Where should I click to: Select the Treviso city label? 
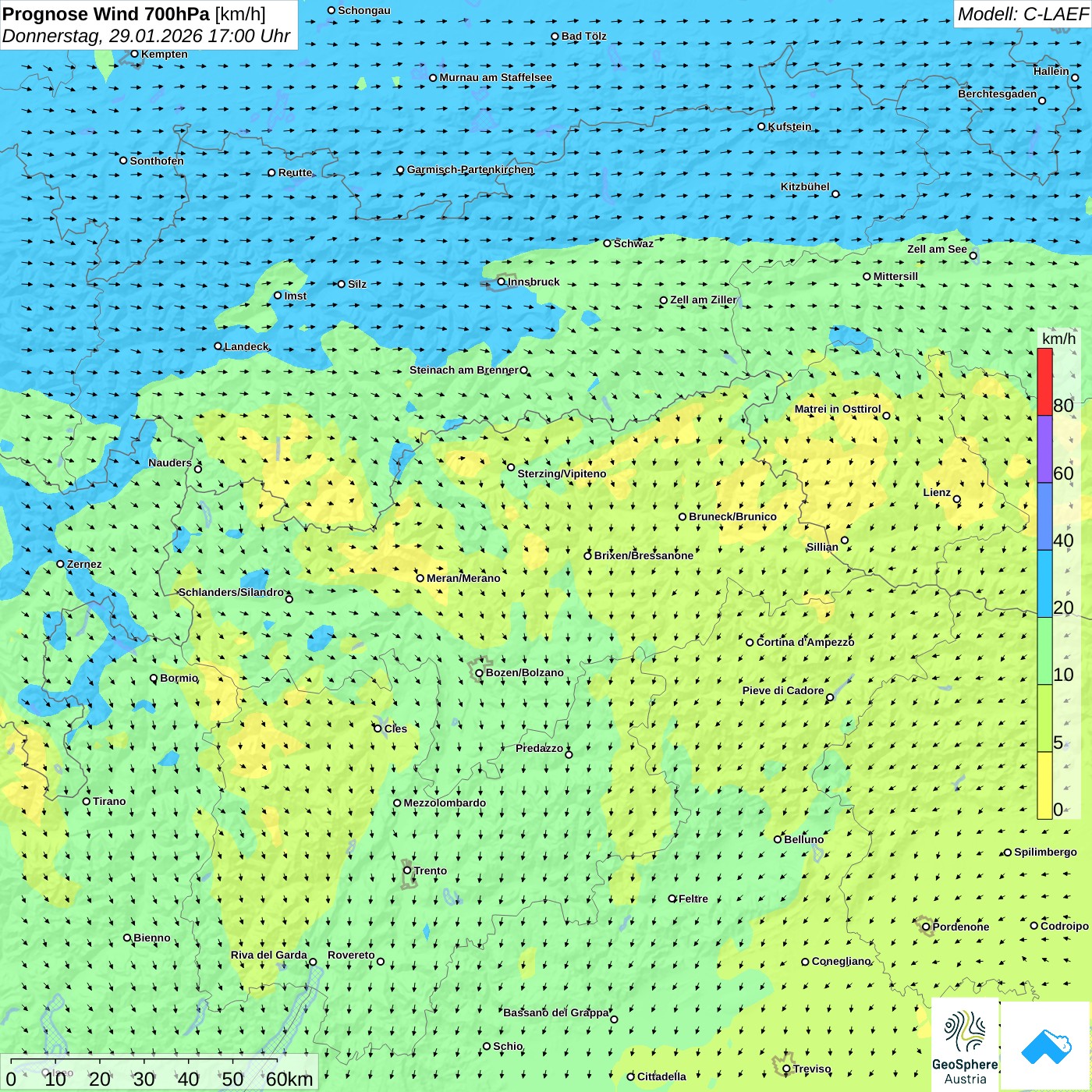pos(812,1069)
